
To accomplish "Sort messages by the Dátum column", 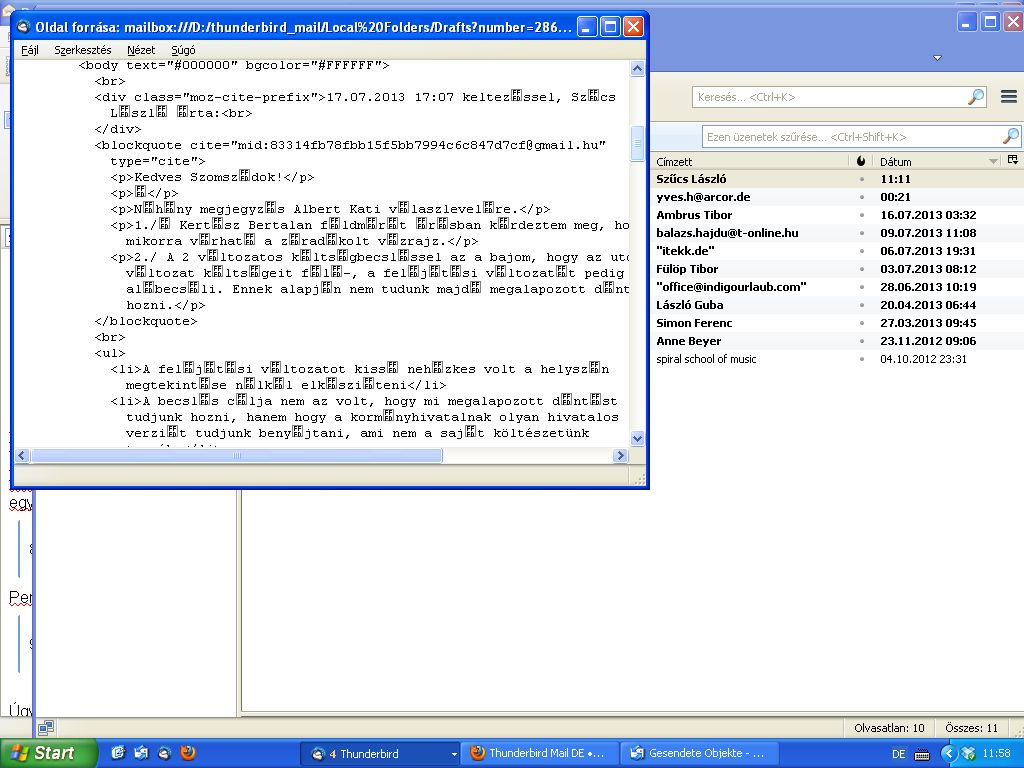I will [930, 161].
